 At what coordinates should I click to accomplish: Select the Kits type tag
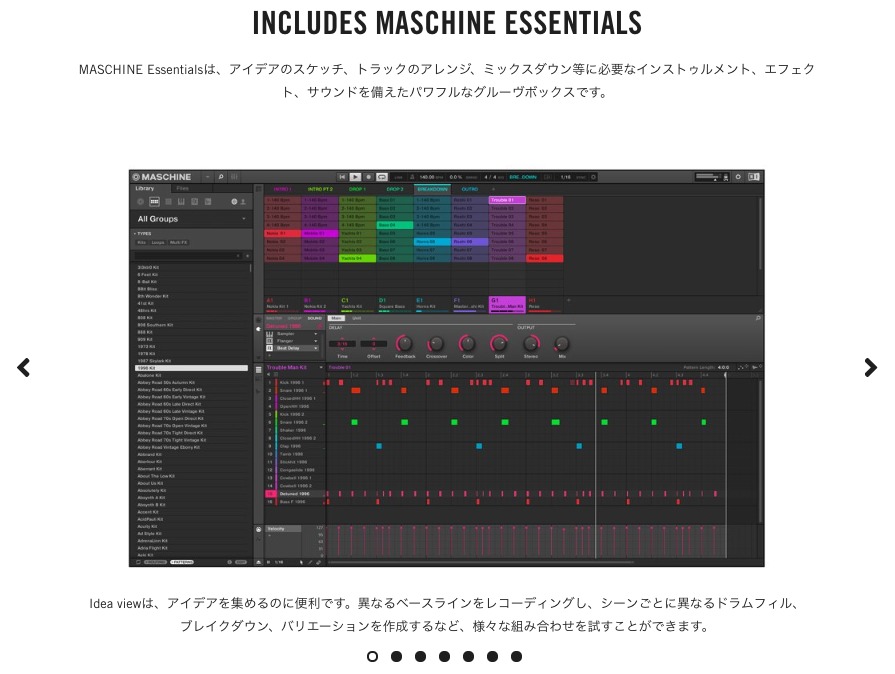(142, 243)
